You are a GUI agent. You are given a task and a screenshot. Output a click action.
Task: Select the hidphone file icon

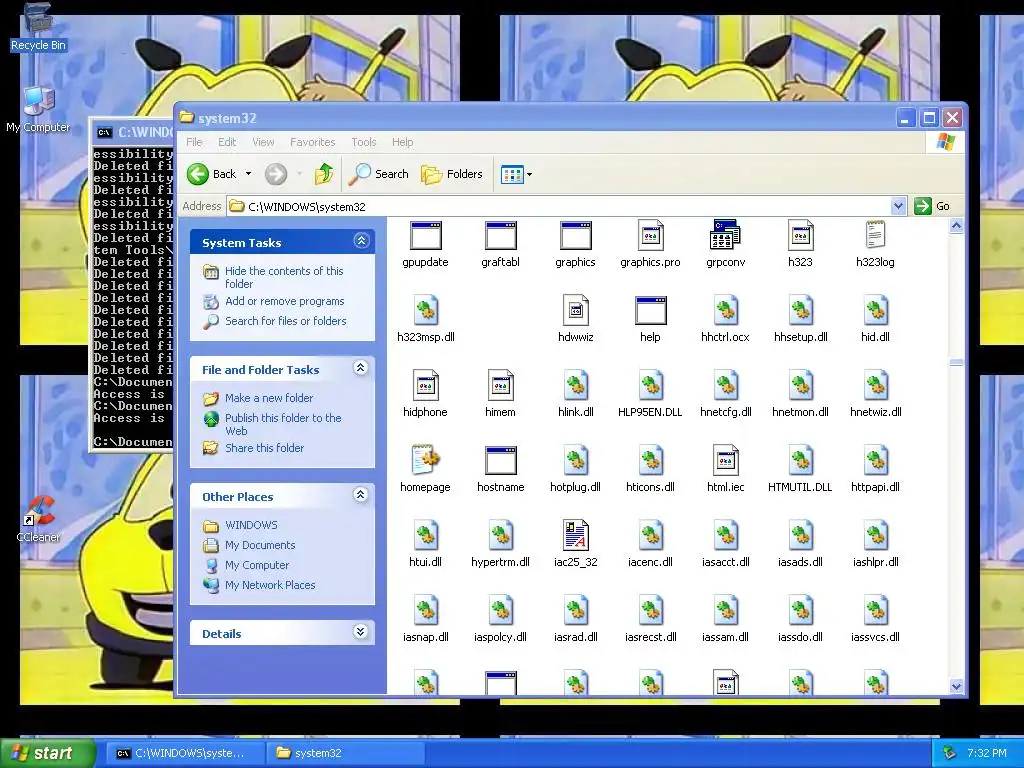pyautogui.click(x=425, y=385)
